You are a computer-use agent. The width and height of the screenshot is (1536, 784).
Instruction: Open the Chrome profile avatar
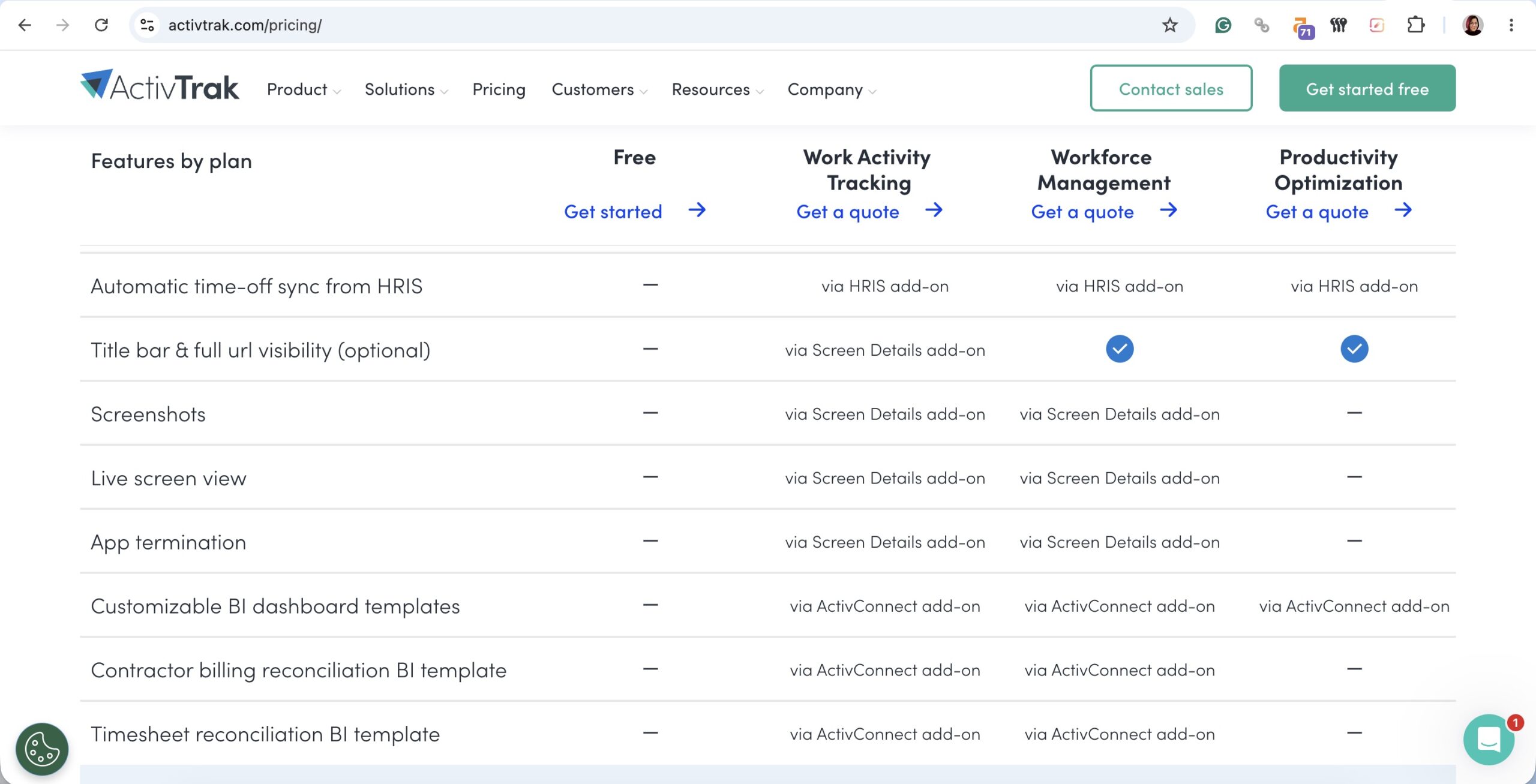point(1472,25)
